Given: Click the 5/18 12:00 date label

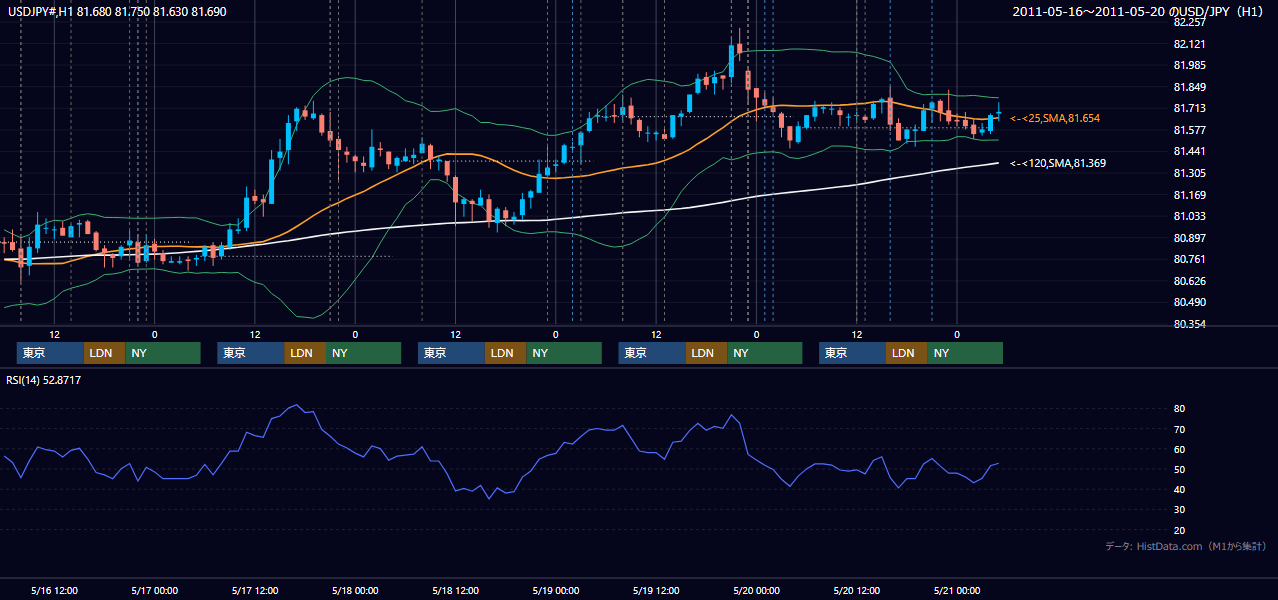Looking at the screenshot, I should click(456, 590).
